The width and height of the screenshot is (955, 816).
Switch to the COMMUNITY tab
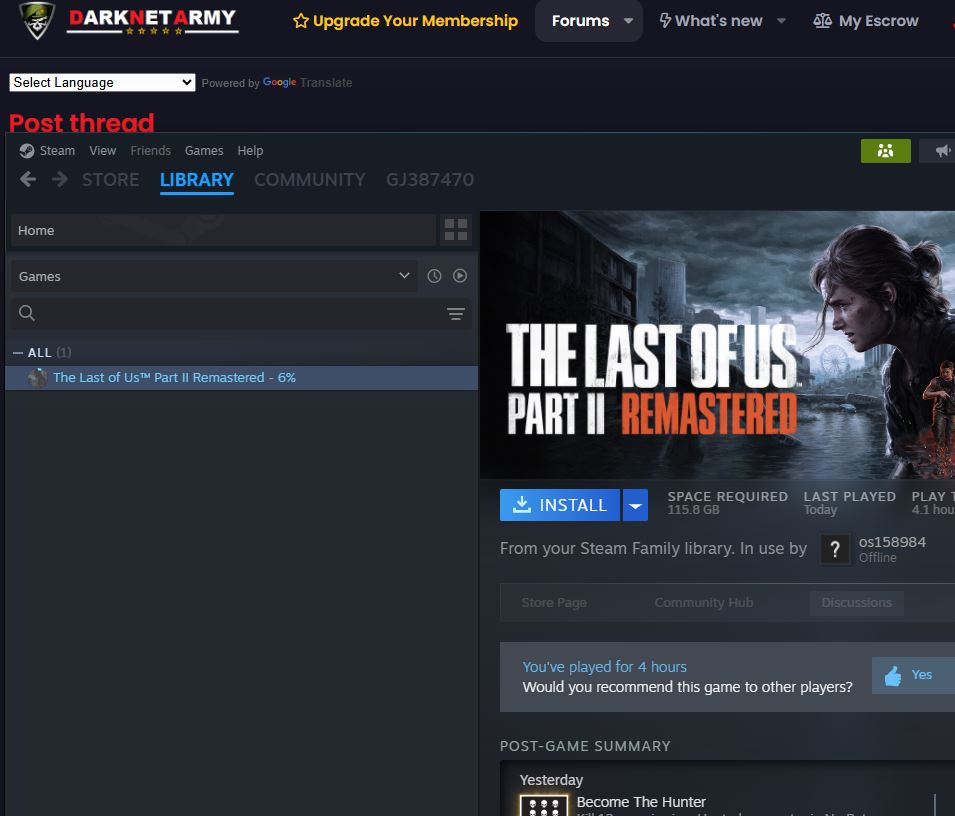(309, 180)
